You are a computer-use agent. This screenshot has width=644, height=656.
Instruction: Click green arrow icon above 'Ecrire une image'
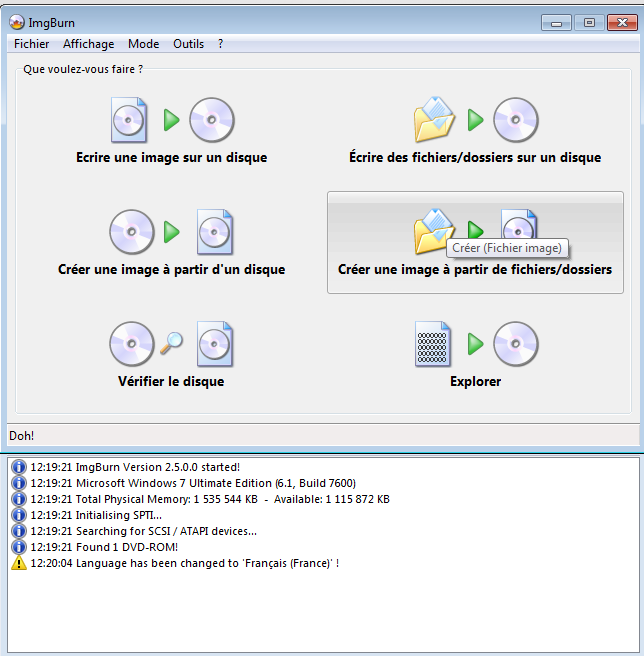pyautogui.click(x=172, y=120)
